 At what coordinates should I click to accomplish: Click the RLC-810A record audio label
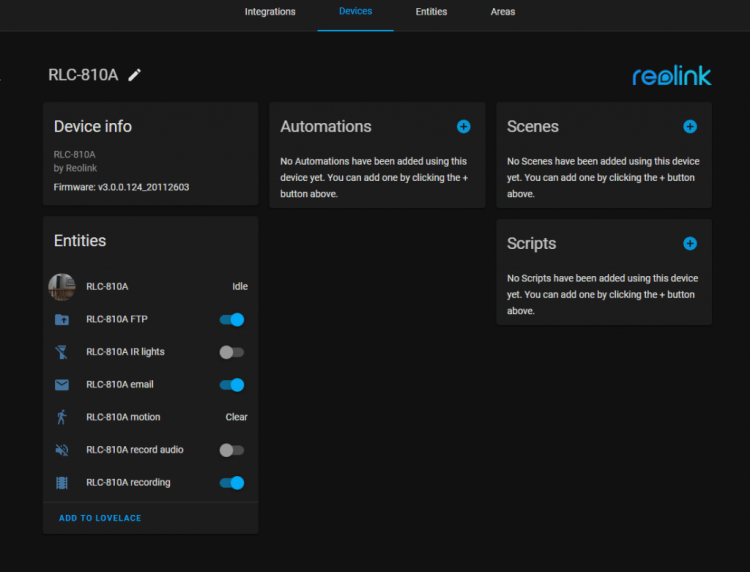coord(135,450)
